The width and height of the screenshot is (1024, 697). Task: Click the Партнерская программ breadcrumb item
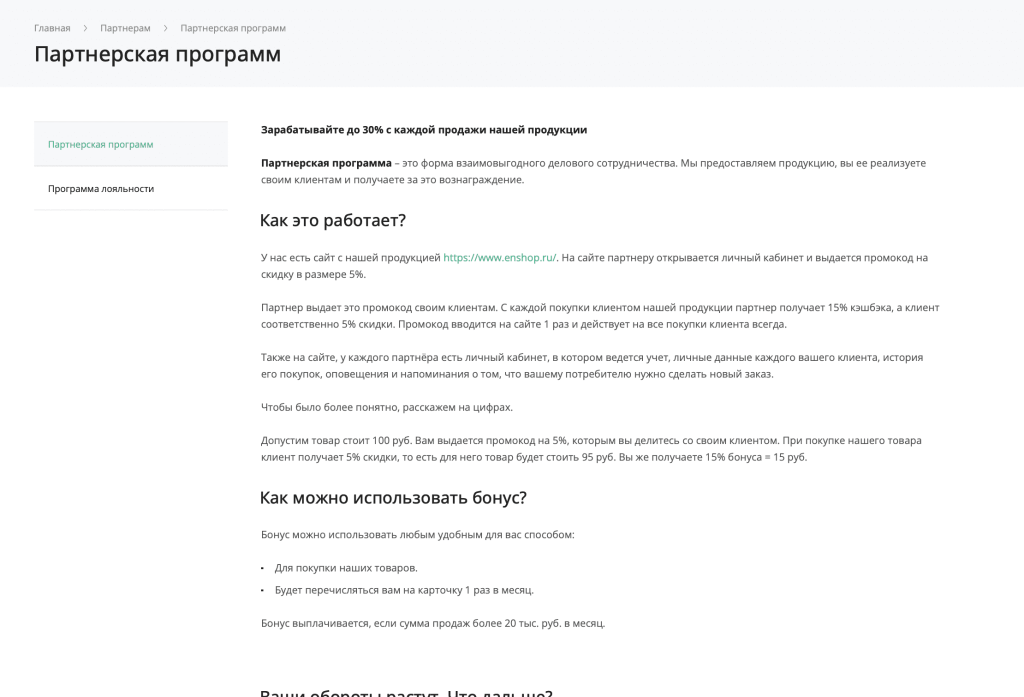pos(233,28)
